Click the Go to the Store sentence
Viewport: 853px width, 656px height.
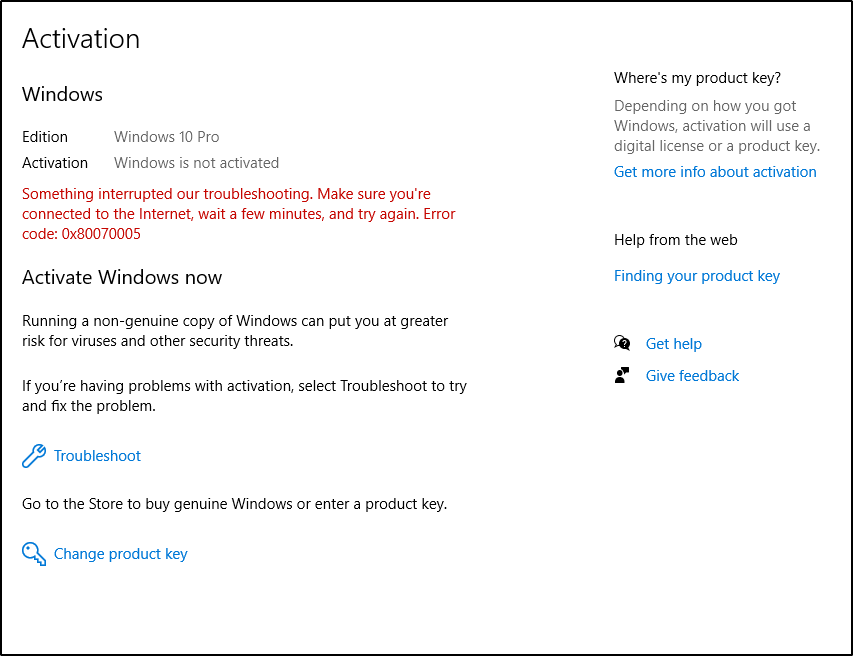pos(234,504)
